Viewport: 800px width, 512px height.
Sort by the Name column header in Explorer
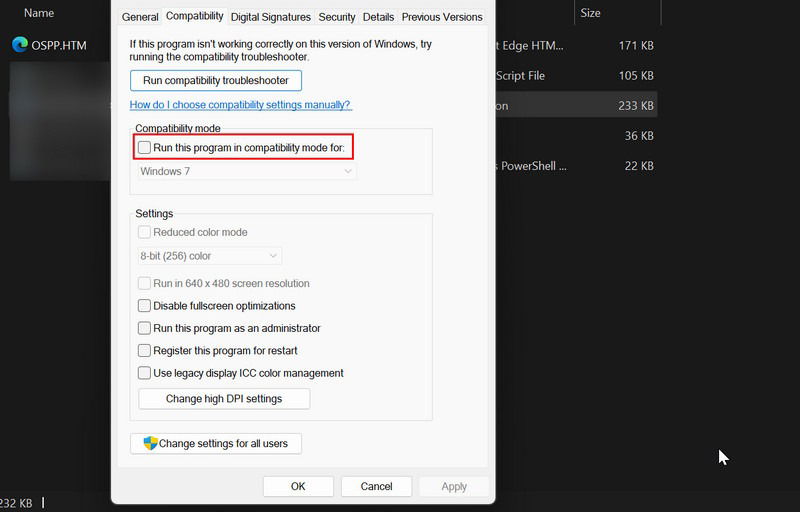click(x=39, y=13)
